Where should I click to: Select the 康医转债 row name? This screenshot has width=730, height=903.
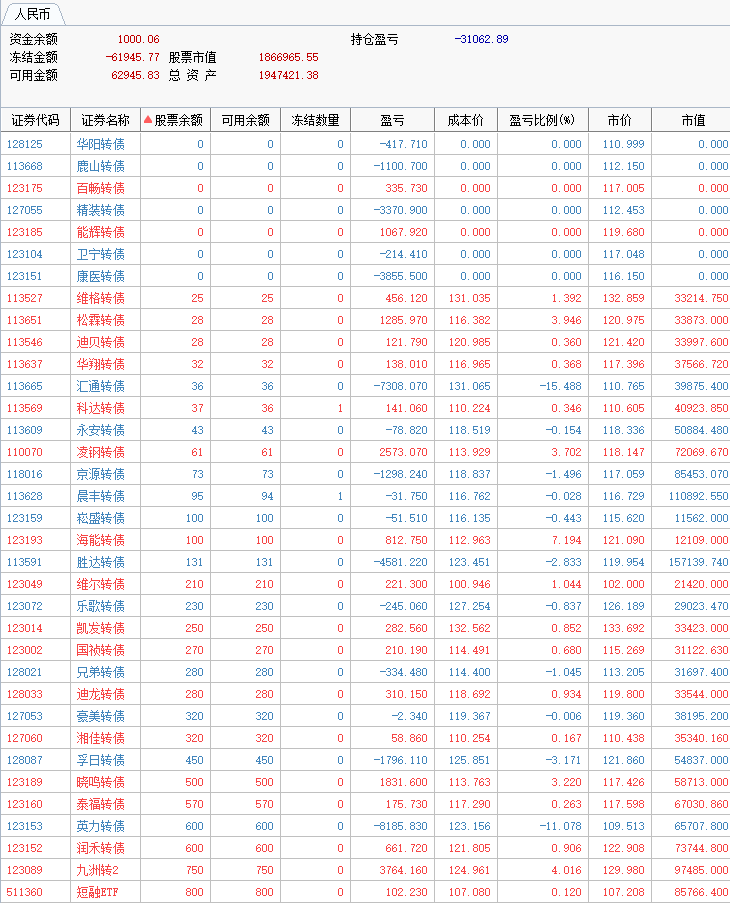tap(101, 276)
